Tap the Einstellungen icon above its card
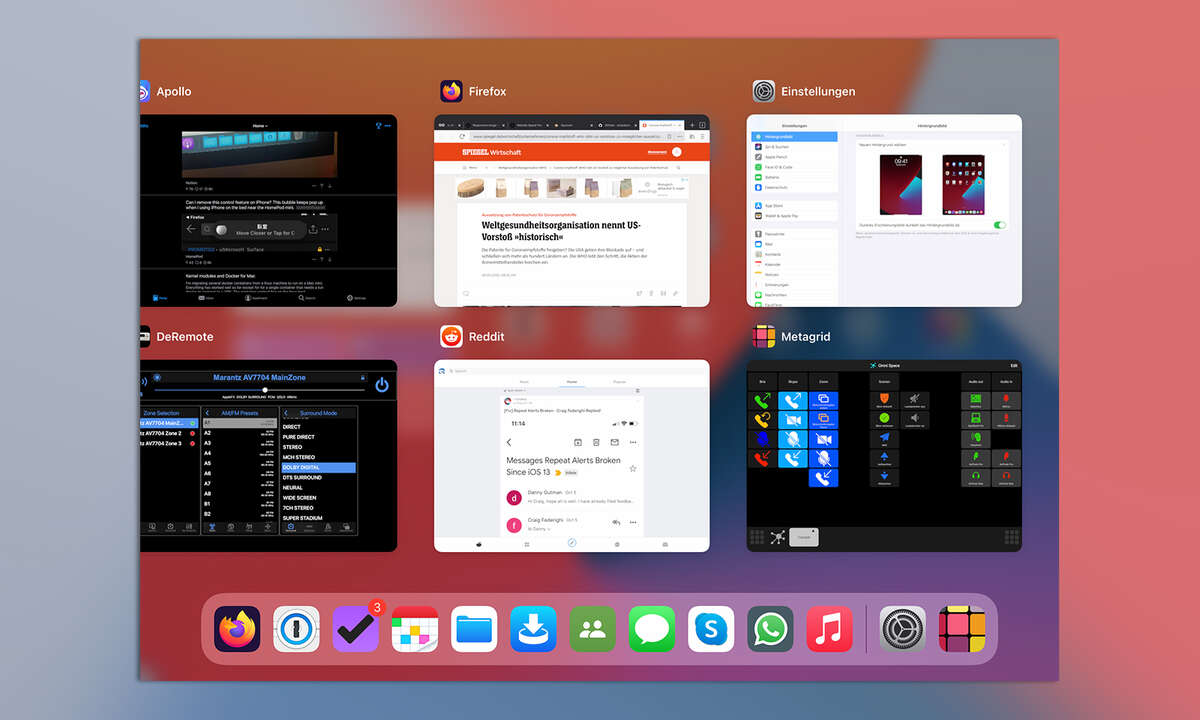The image size is (1200, 720). 764,91
